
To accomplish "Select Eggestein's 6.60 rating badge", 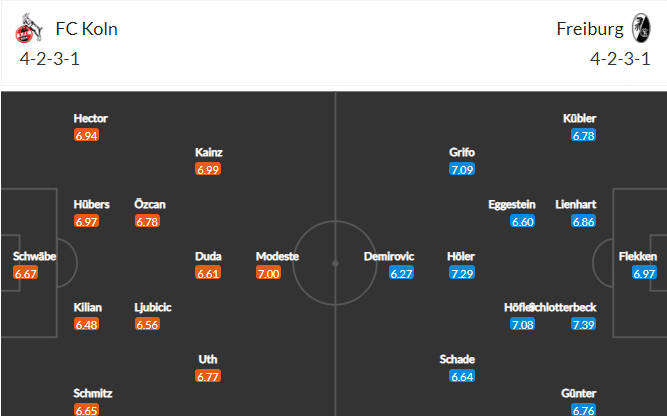I will [x=522, y=221].
